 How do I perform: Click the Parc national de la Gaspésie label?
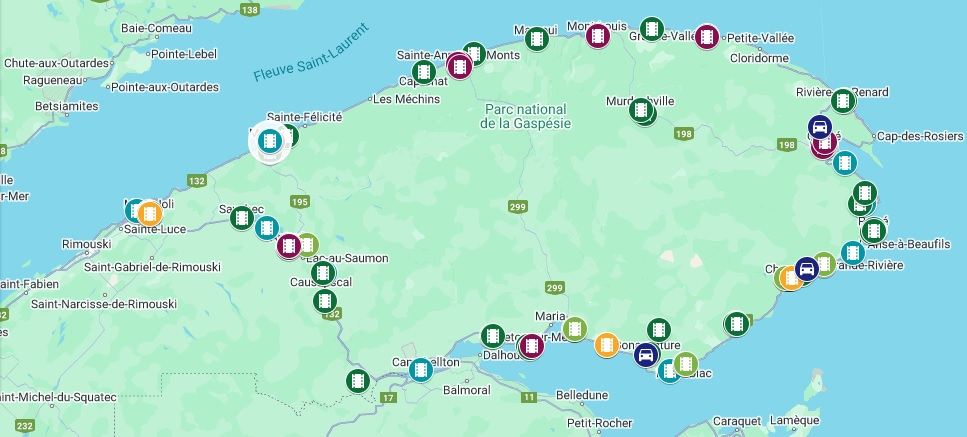tap(525, 116)
